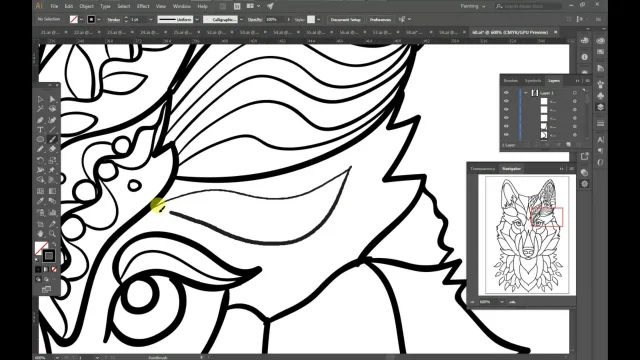Open navigator zoom level dropdown
This screenshot has width=640, height=360.
[x=502, y=302]
